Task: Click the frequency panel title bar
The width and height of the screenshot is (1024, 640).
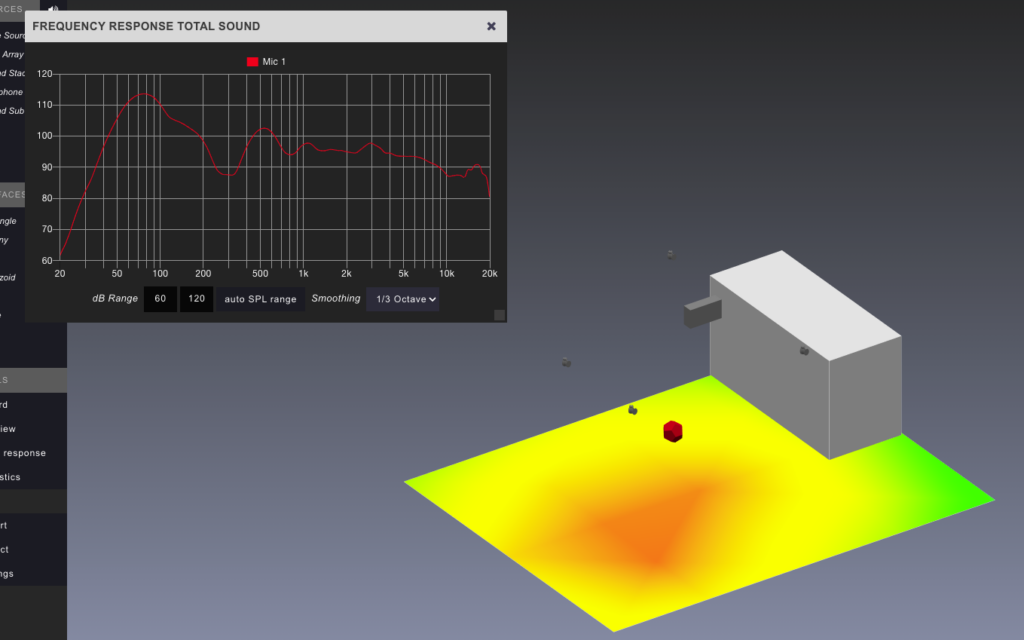Action: [x=250, y=26]
